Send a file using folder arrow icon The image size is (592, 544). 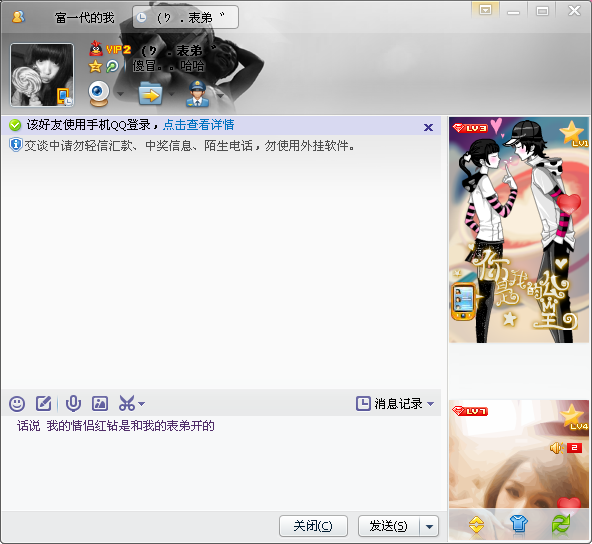click(x=150, y=94)
